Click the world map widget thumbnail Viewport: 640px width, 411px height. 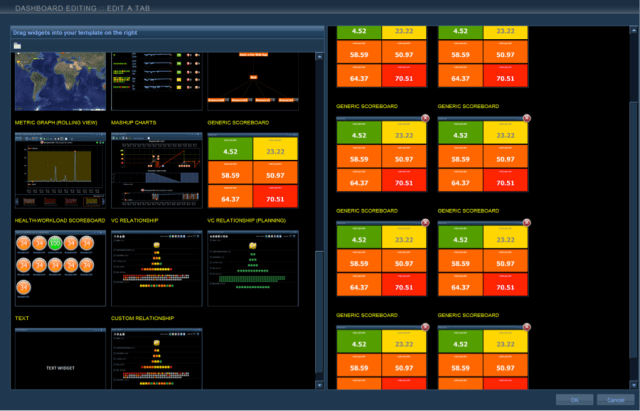click(57, 82)
